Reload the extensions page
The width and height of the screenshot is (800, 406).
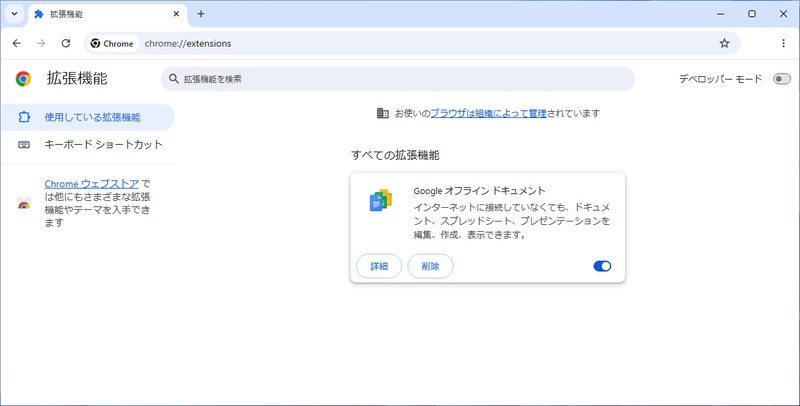66,43
